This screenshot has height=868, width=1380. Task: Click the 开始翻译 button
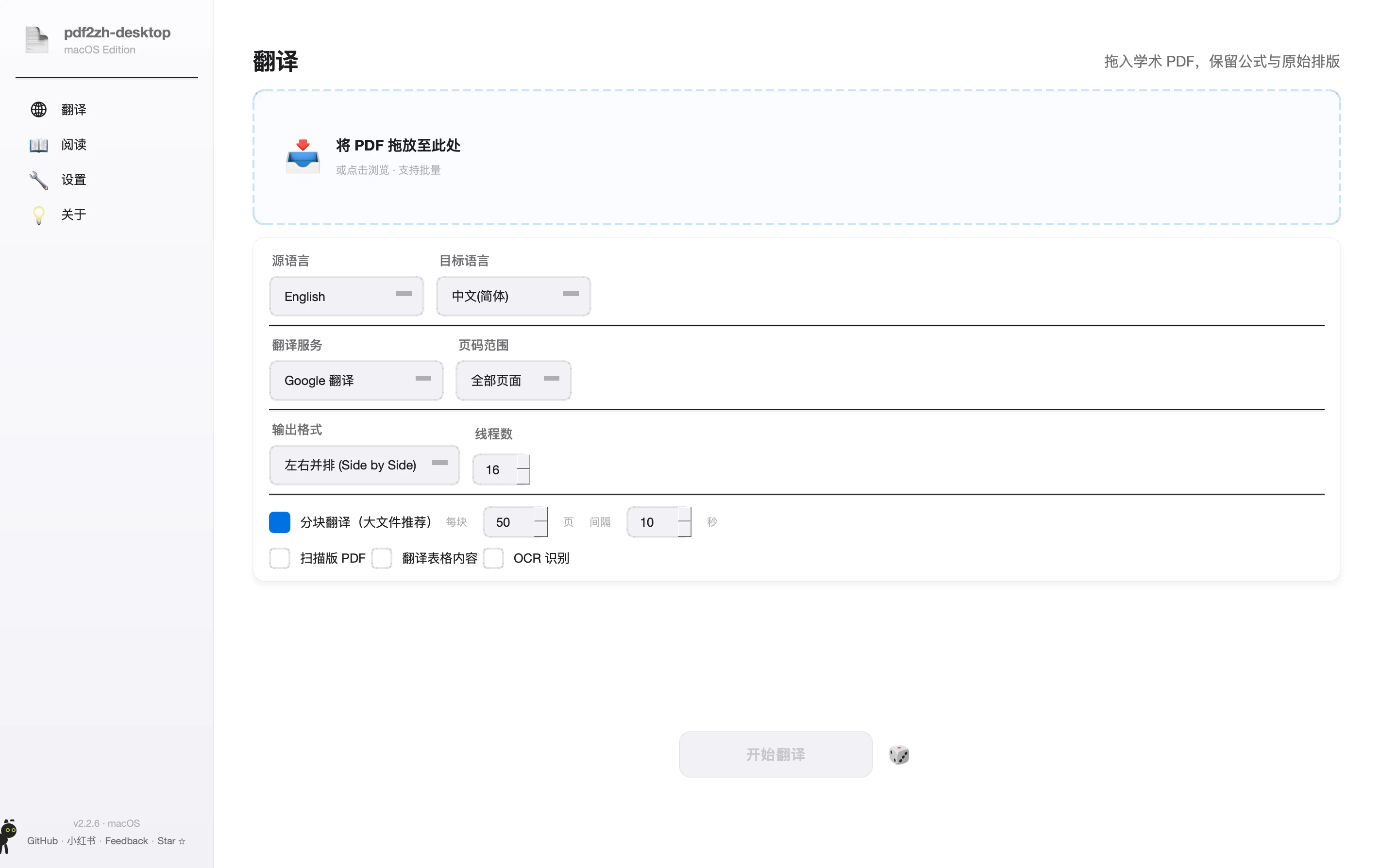click(x=775, y=754)
